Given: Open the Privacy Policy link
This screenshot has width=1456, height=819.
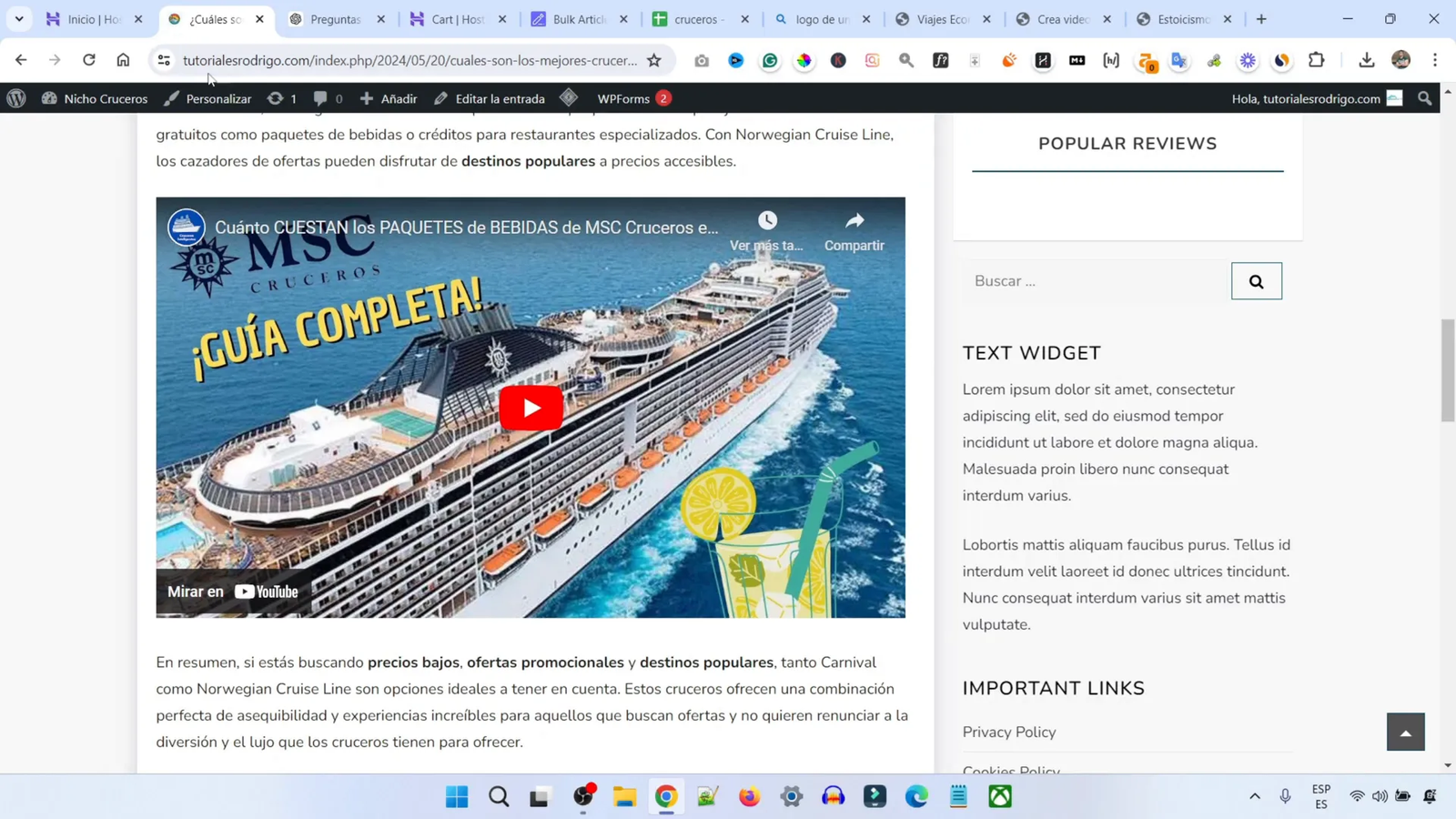Looking at the screenshot, I should 1008,732.
